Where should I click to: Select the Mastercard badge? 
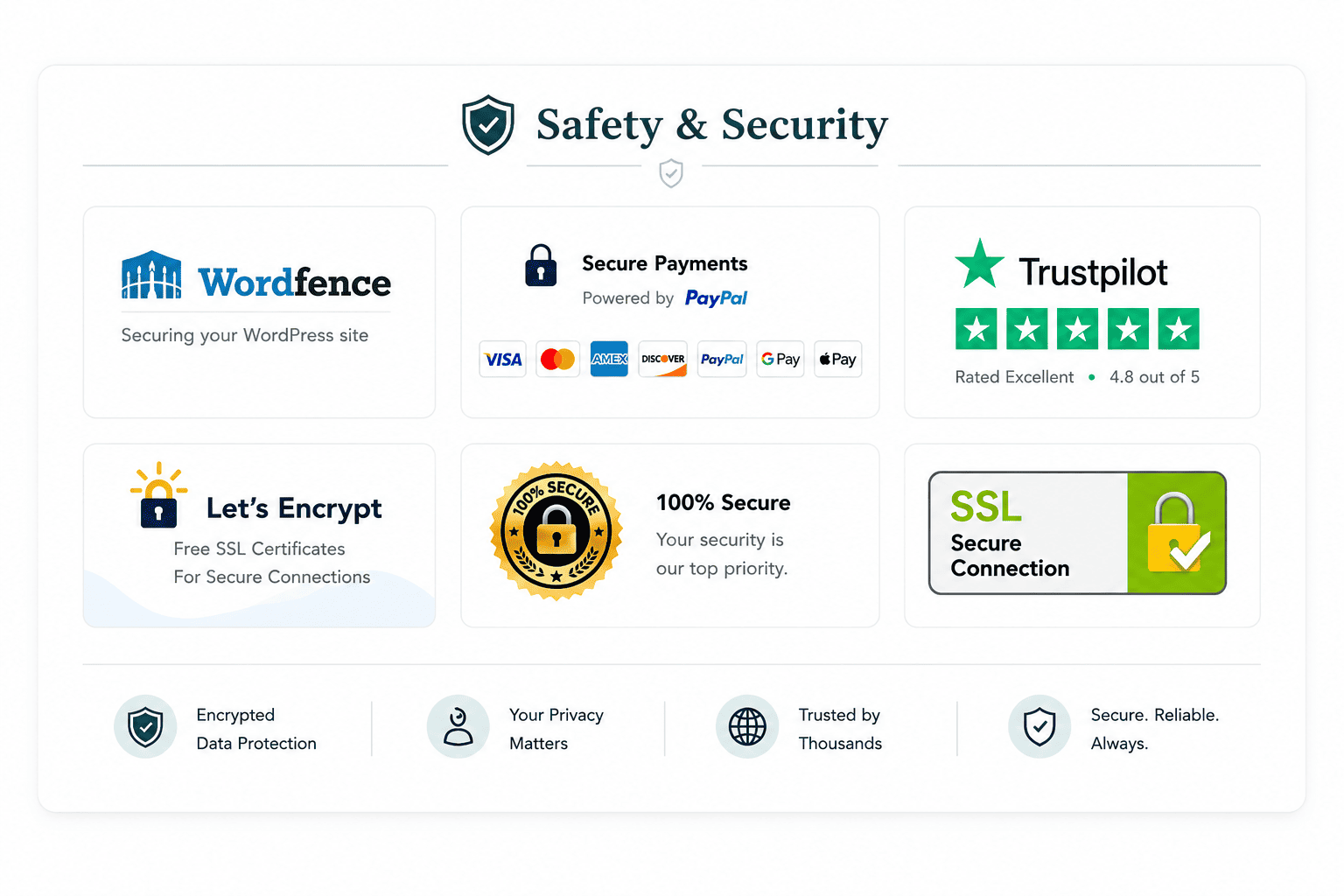(557, 359)
